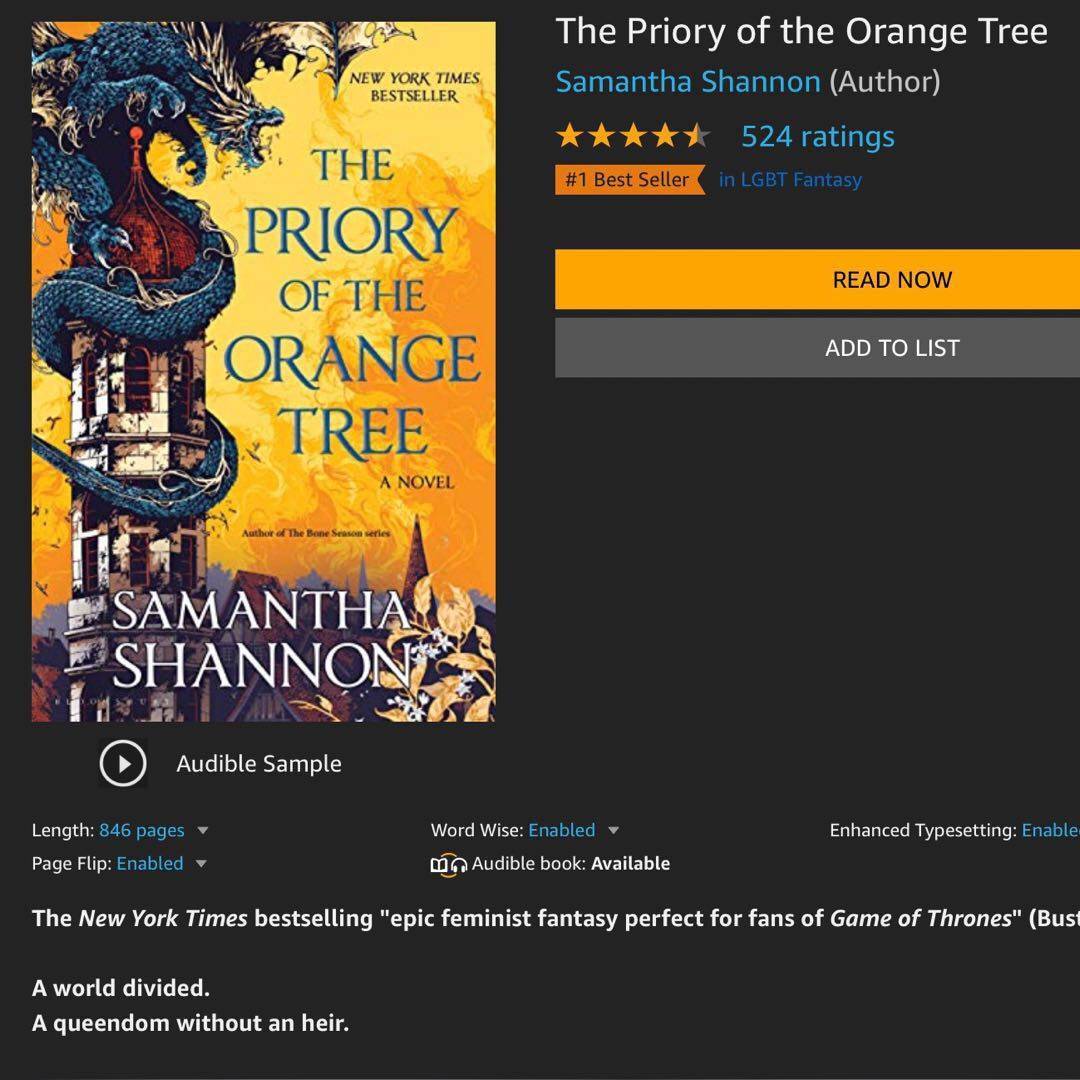This screenshot has width=1080, height=1080.
Task: Click the #1 Best Seller badge
Action: pos(628,180)
